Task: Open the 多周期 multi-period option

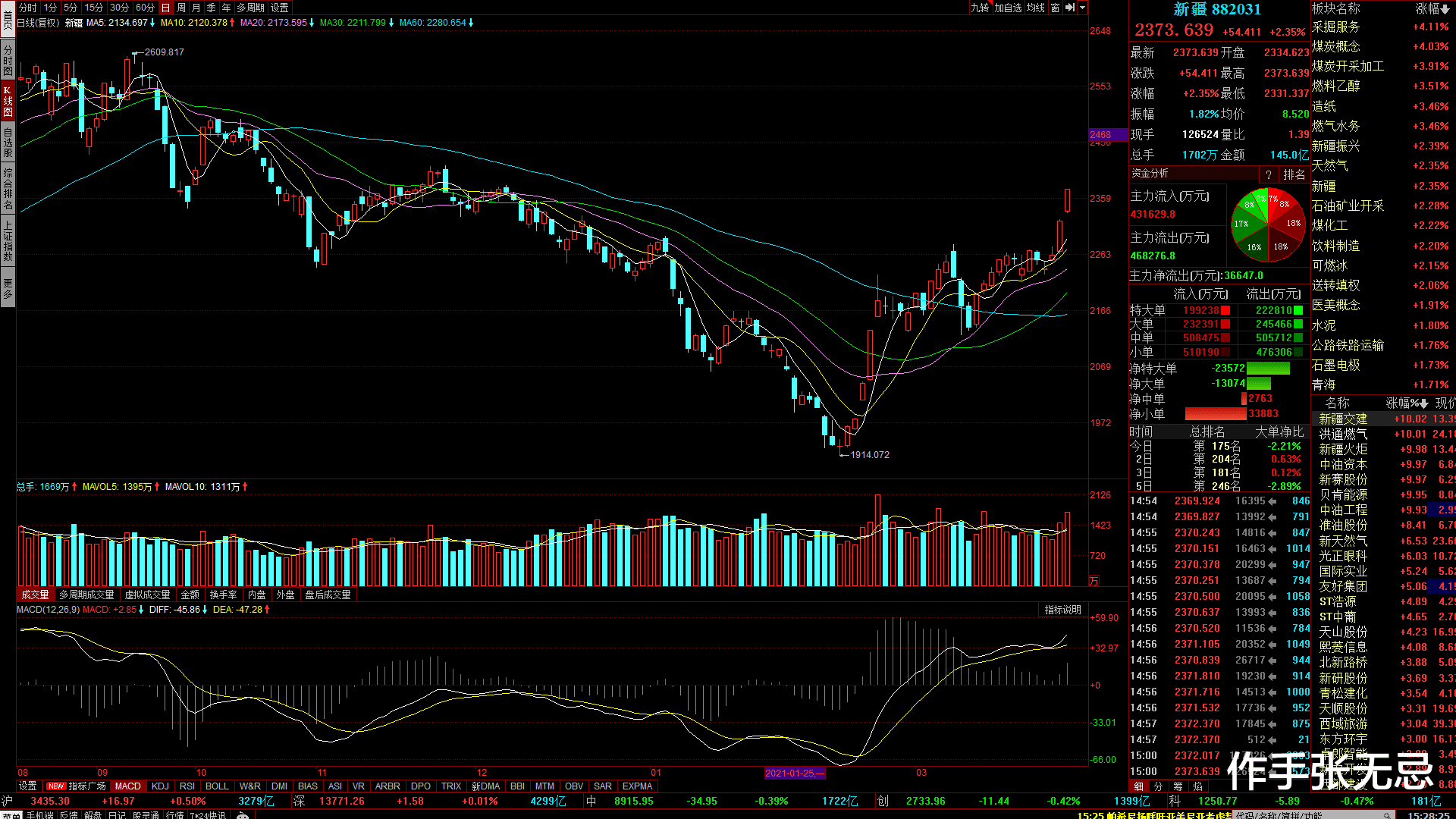Action: point(250,8)
